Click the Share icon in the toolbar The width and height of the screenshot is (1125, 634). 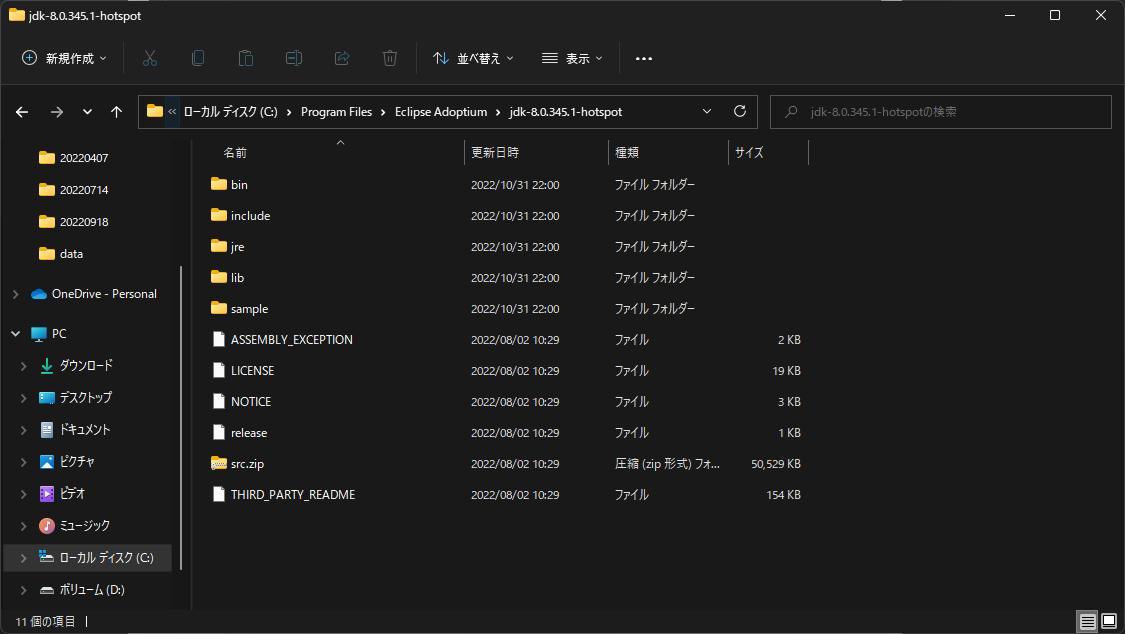(x=341, y=58)
